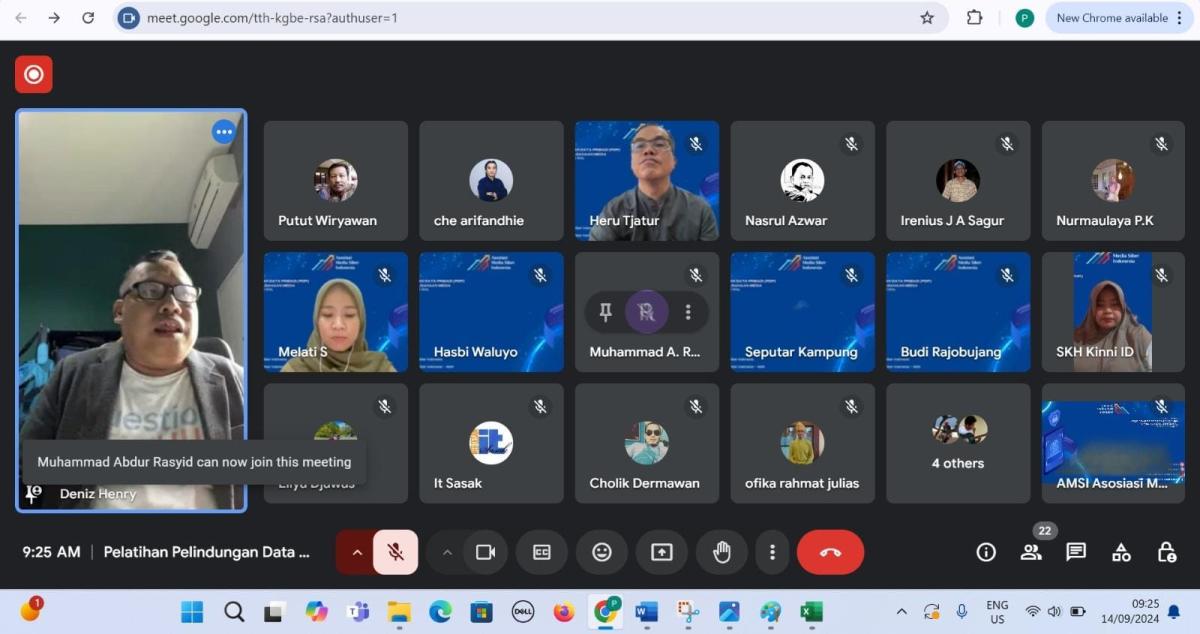Show the 4 others participants tile
The height and width of the screenshot is (634, 1200).
(x=958, y=443)
